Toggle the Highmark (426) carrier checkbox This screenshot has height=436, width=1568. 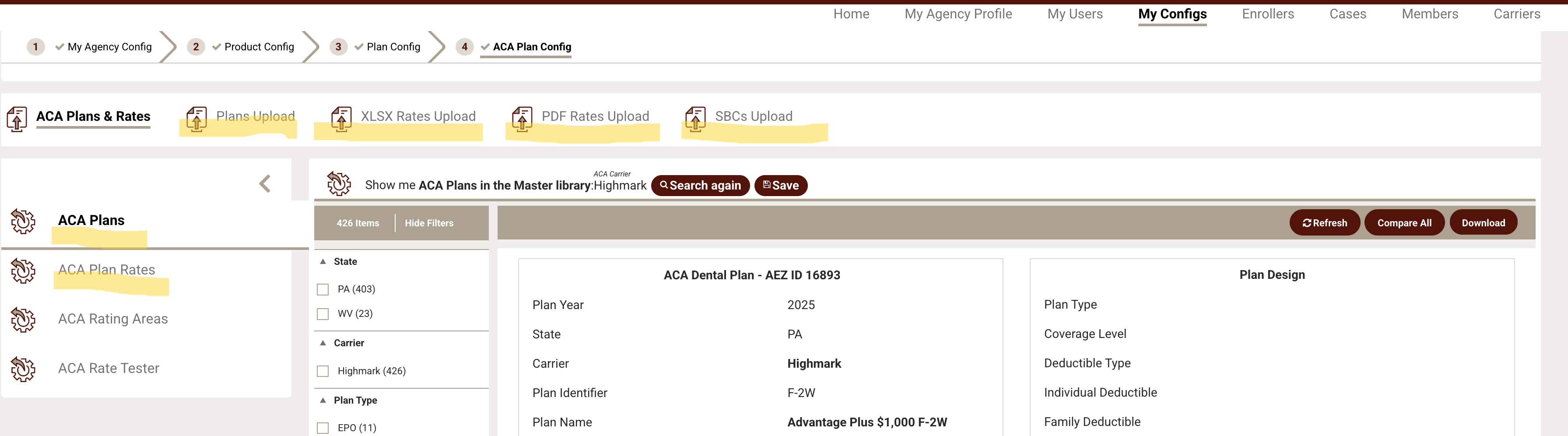coord(323,371)
